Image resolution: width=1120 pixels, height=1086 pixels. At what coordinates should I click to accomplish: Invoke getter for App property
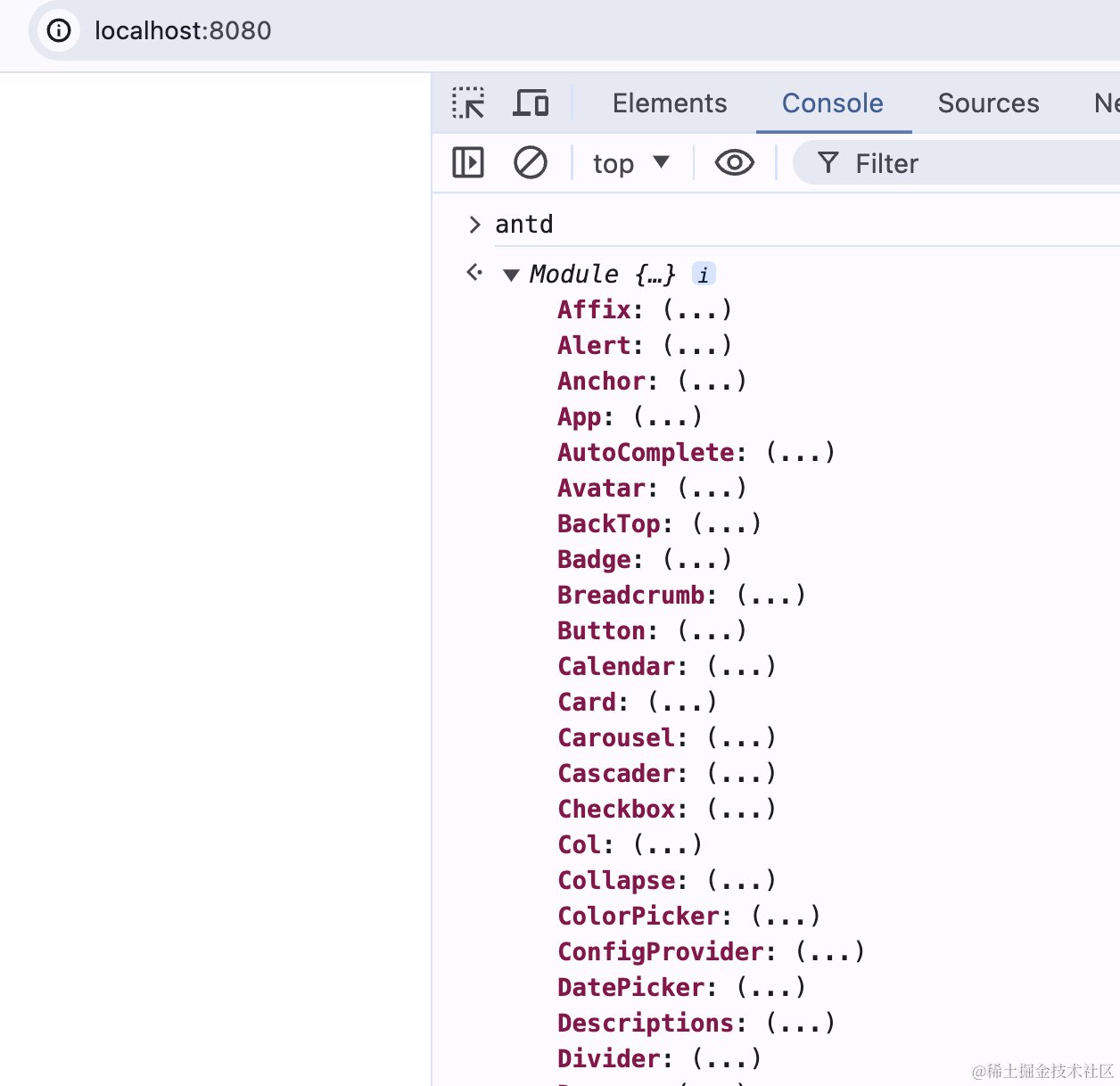point(668,417)
